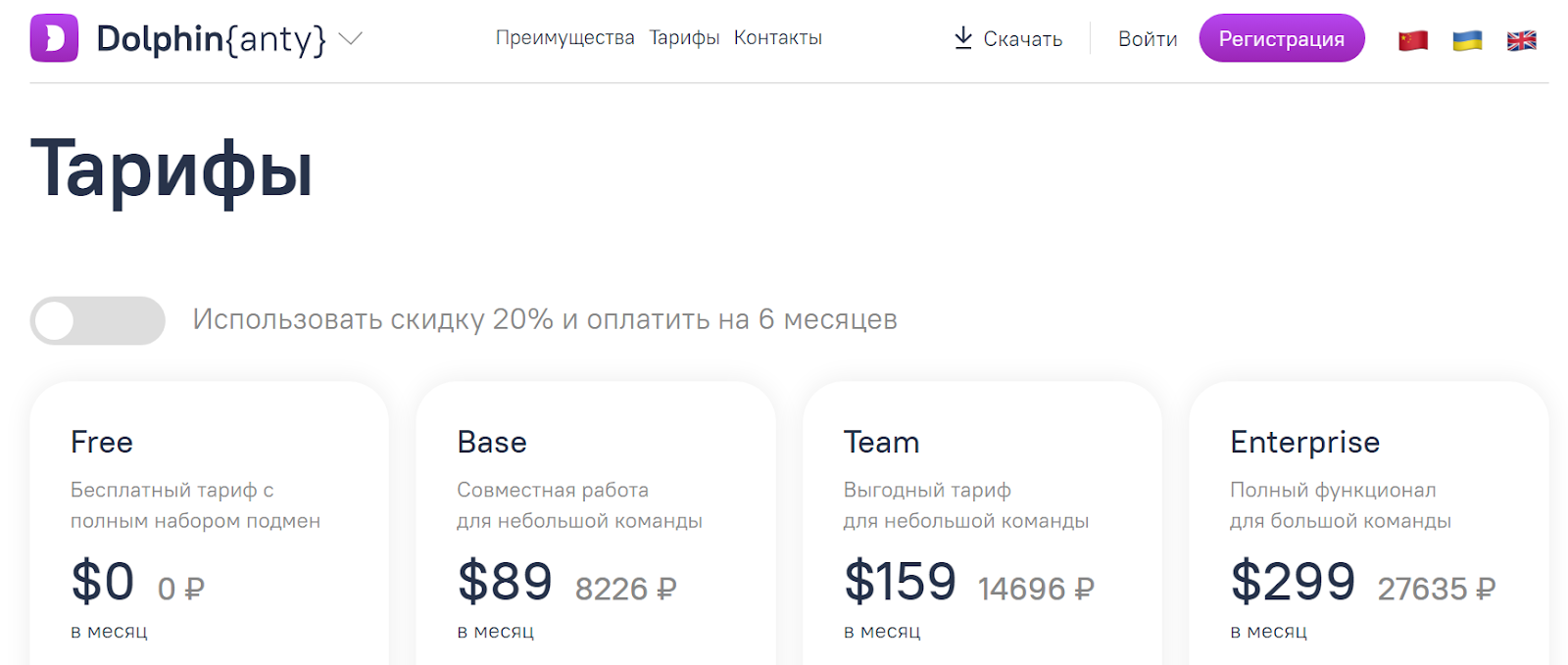Click the $159 price on Team plan
This screenshot has width=1568, height=665.
900,581
